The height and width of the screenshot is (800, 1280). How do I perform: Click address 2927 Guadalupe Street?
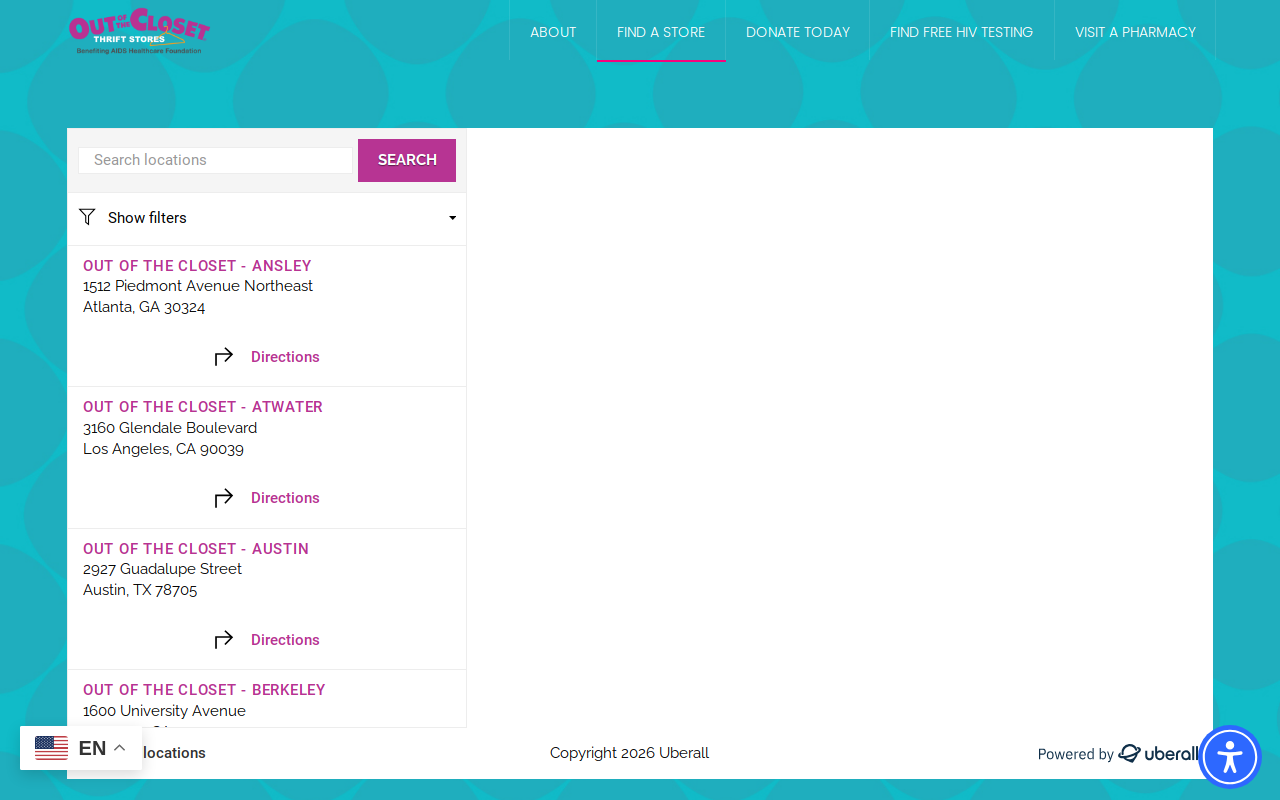[162, 569]
